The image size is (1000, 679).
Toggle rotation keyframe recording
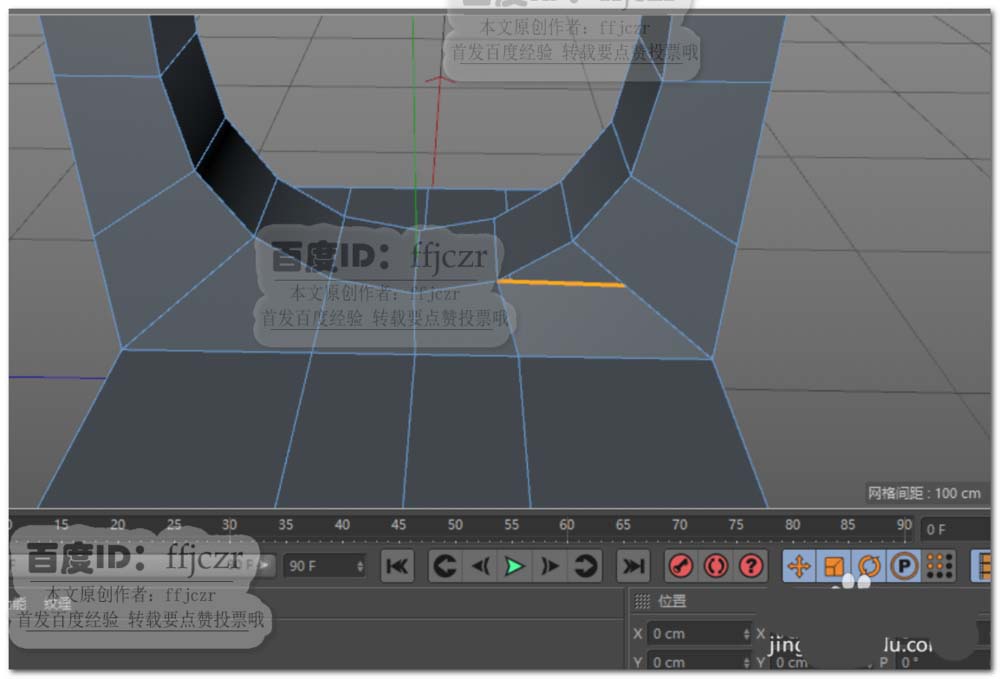[869, 566]
